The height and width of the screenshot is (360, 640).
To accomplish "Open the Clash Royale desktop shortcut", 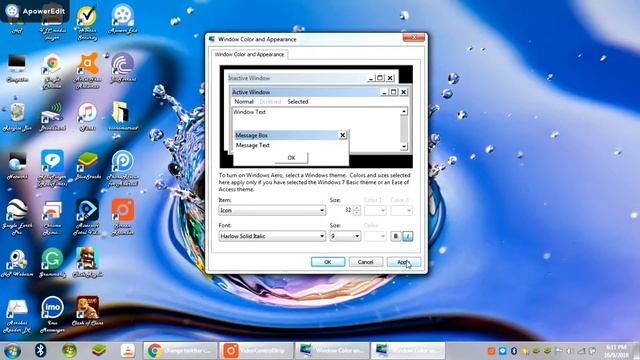I will 87,262.
